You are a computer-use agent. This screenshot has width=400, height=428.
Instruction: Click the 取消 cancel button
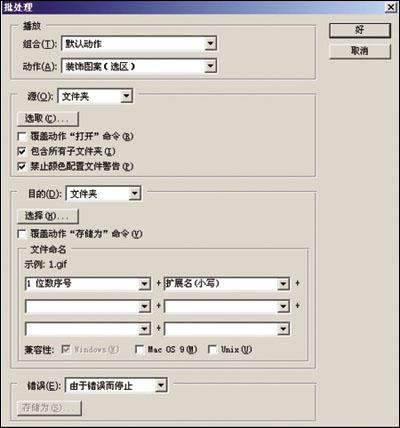coord(360,51)
